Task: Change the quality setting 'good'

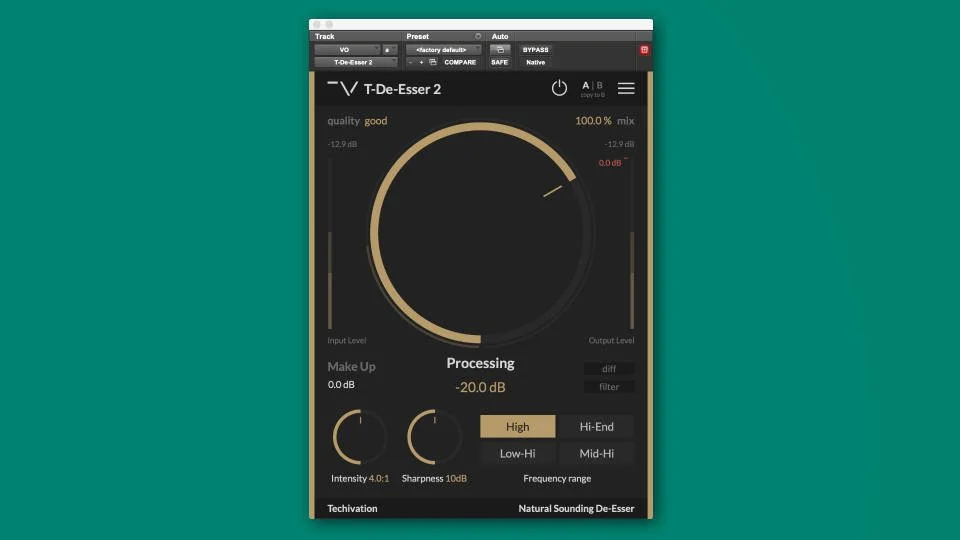Action: click(376, 121)
